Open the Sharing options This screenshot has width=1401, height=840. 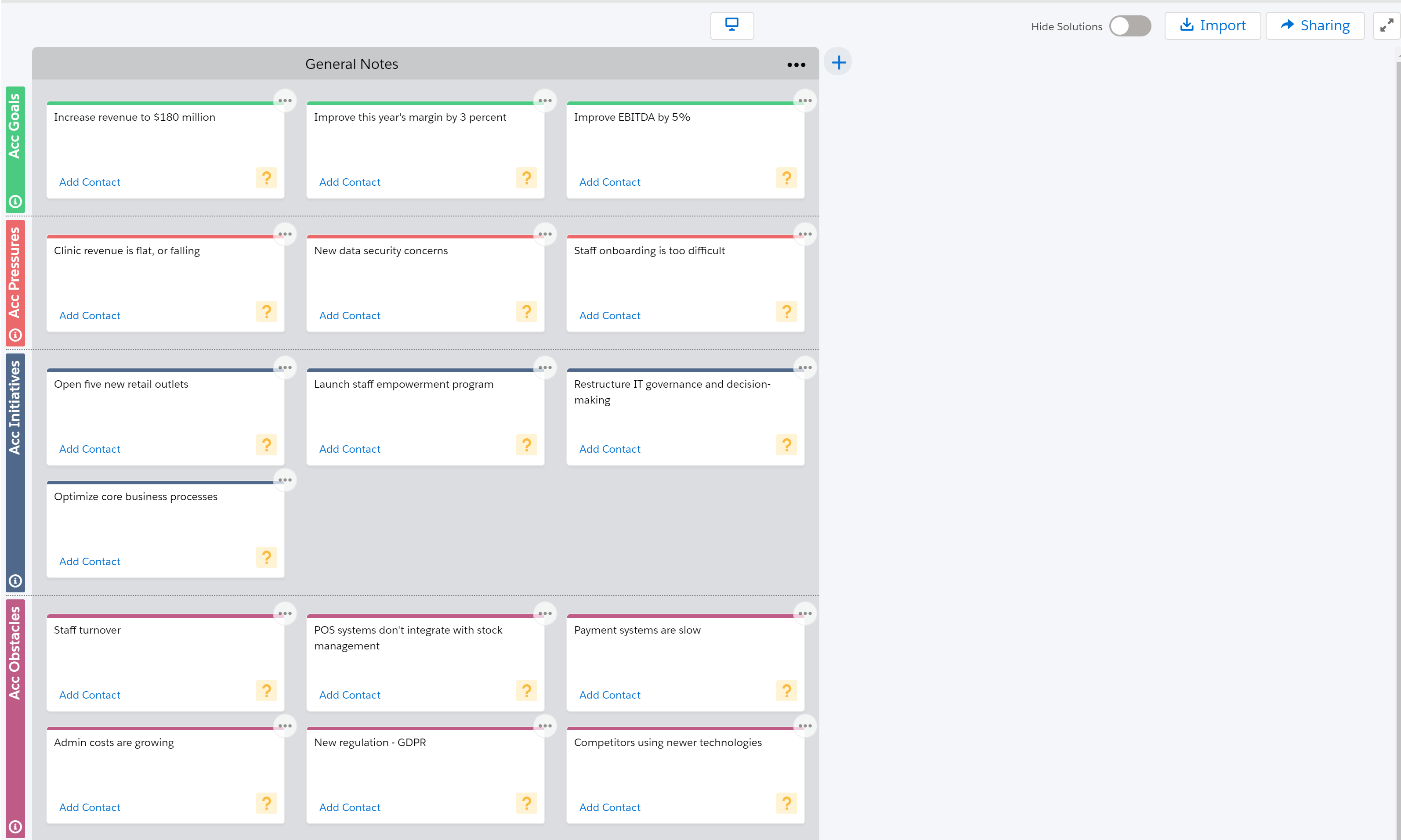(1315, 25)
